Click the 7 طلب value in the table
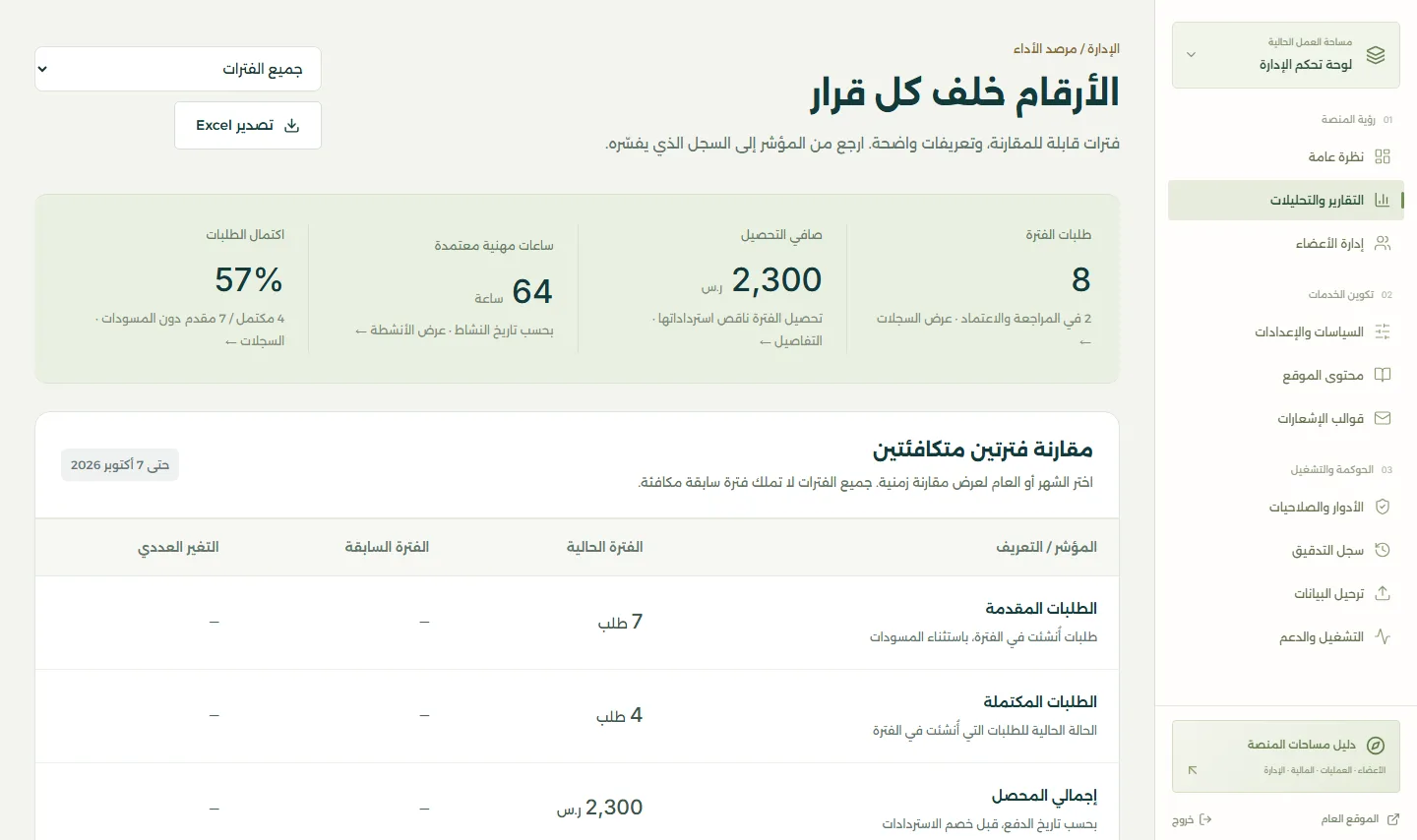 620,622
